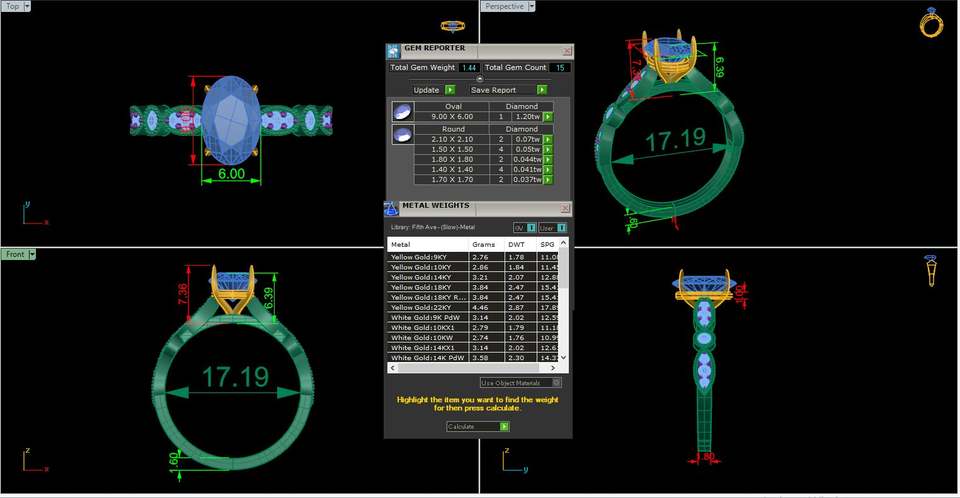Select the Round diamond gem thumbnail
Image resolution: width=960 pixels, height=498 pixels.
tap(402, 135)
